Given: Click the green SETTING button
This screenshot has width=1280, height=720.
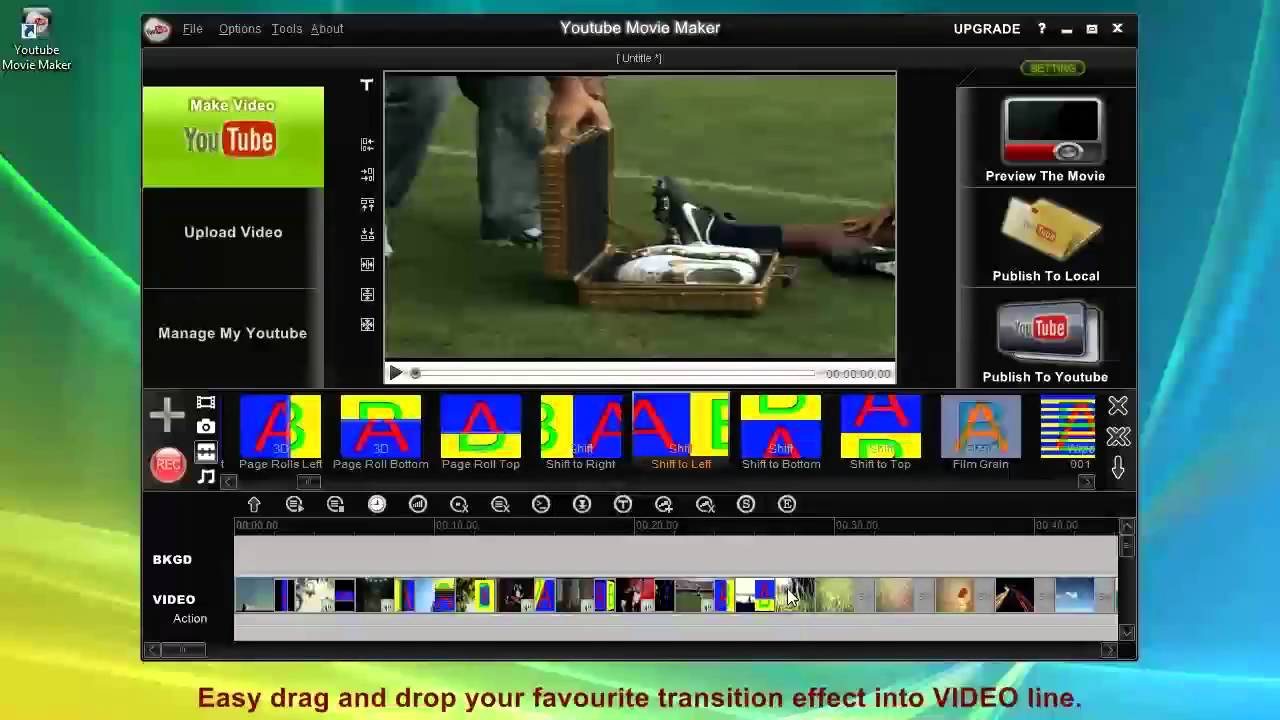Looking at the screenshot, I should tap(1053, 68).
